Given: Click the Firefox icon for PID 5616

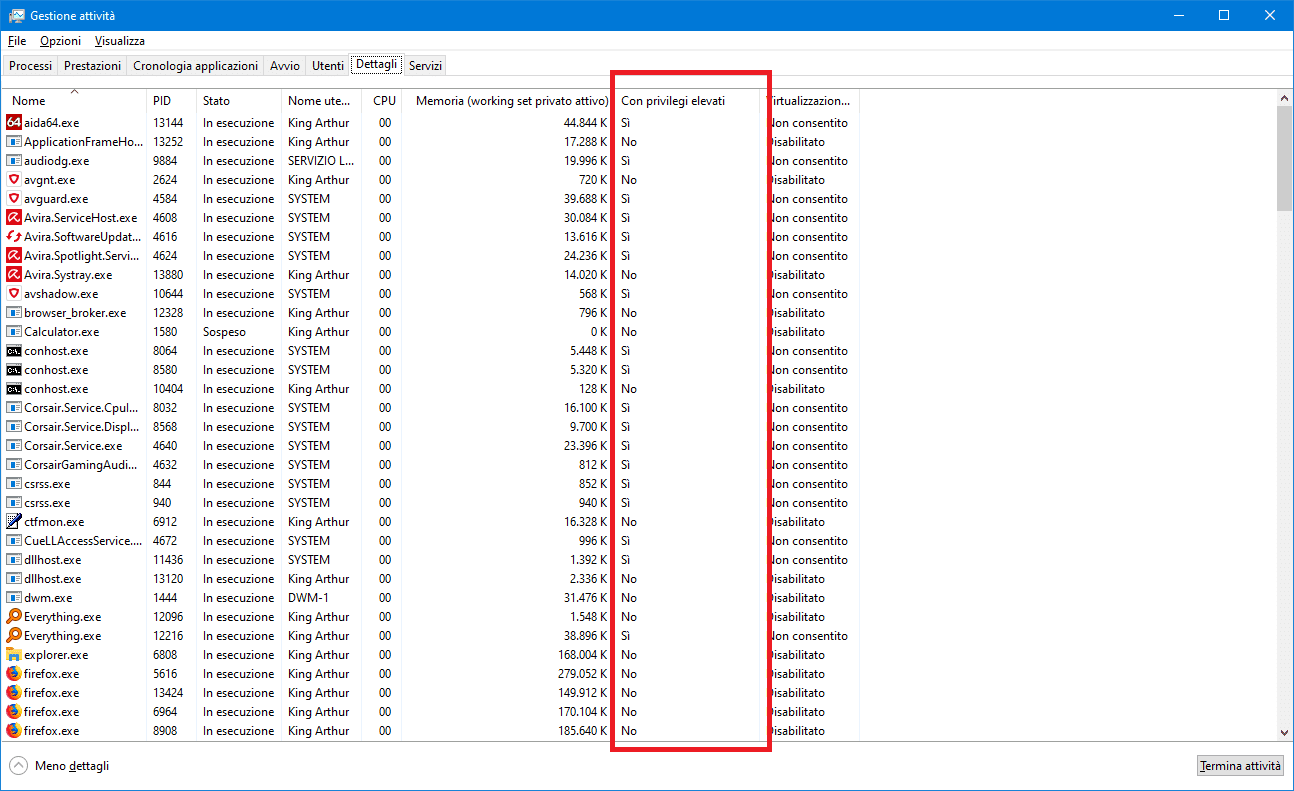Looking at the screenshot, I should point(14,674).
